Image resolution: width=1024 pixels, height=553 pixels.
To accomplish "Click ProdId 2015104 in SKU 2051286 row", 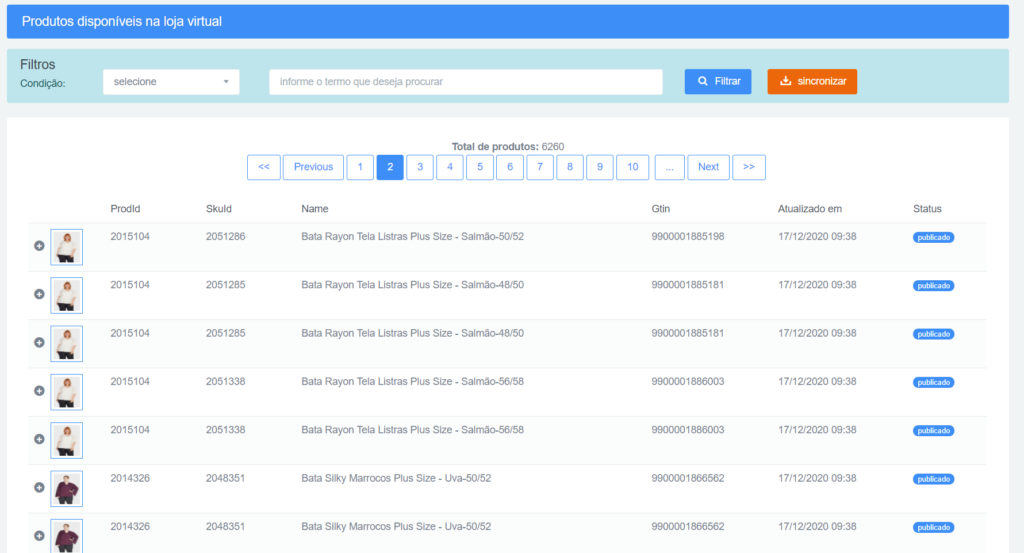I will pos(130,236).
